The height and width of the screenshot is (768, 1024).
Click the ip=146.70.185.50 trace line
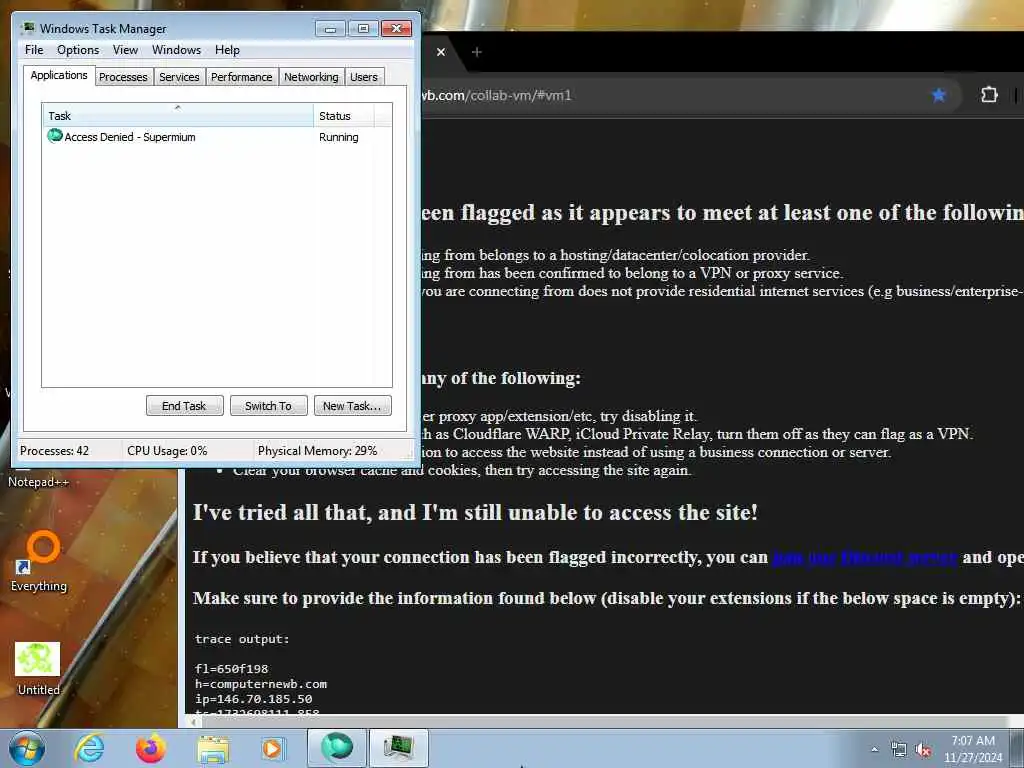253,699
